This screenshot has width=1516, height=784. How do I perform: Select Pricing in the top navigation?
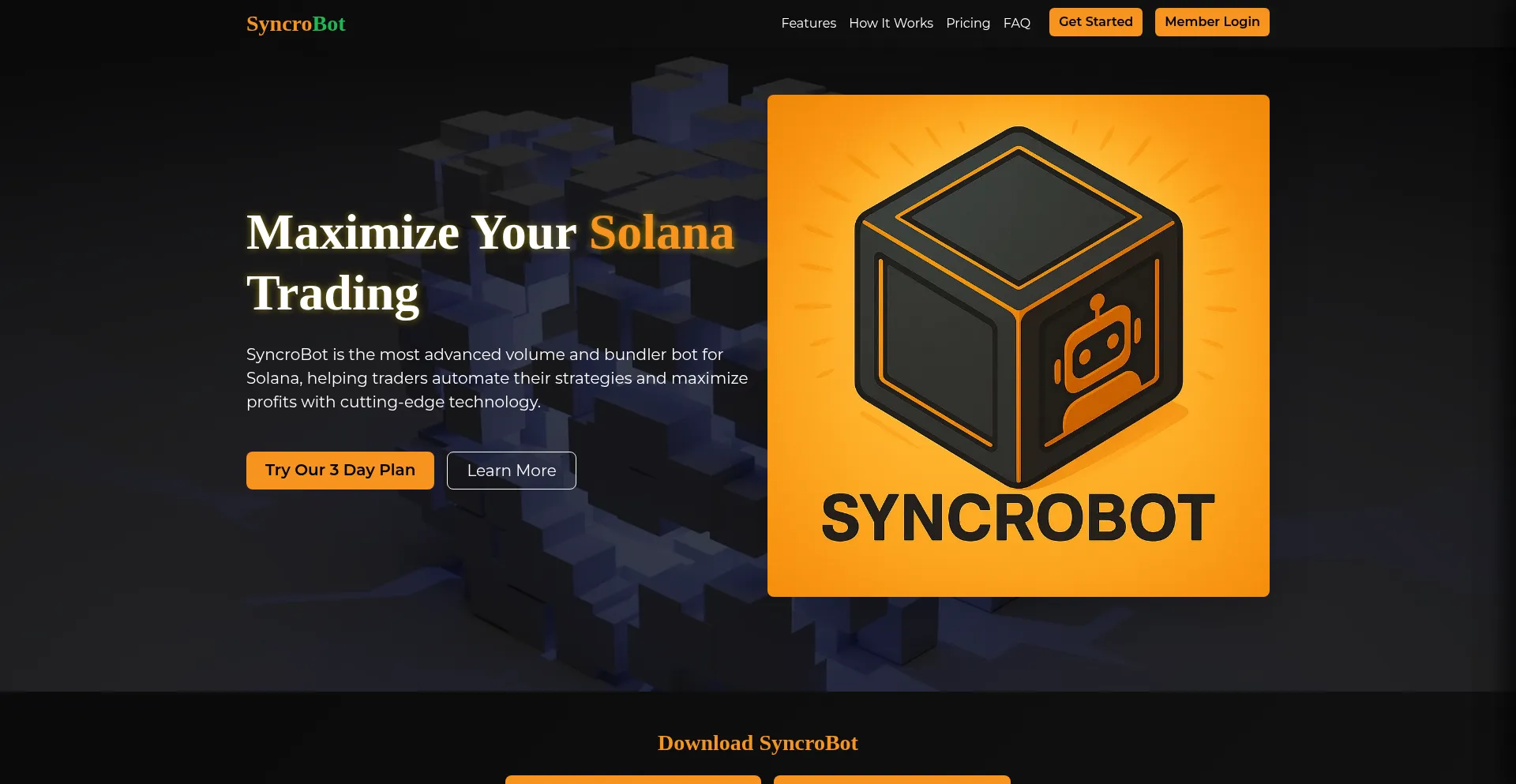click(968, 23)
